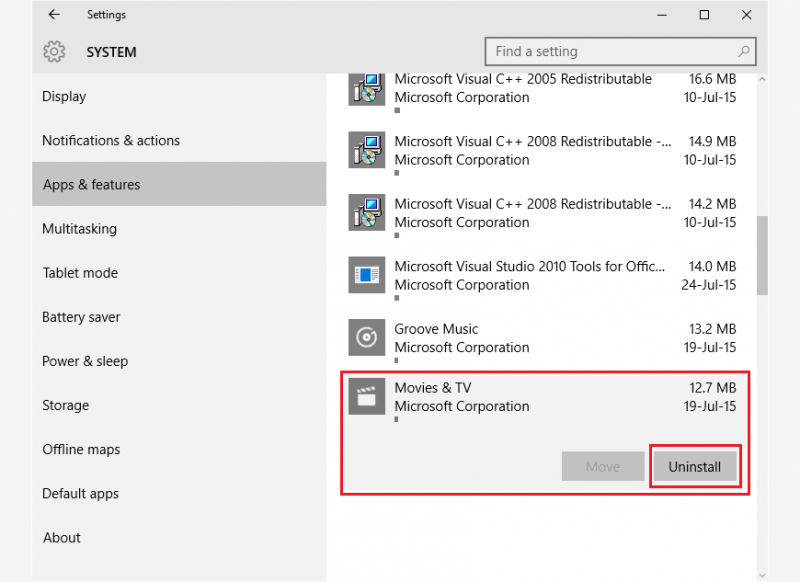Click the scroll up arrow of the app list

pos(762,80)
